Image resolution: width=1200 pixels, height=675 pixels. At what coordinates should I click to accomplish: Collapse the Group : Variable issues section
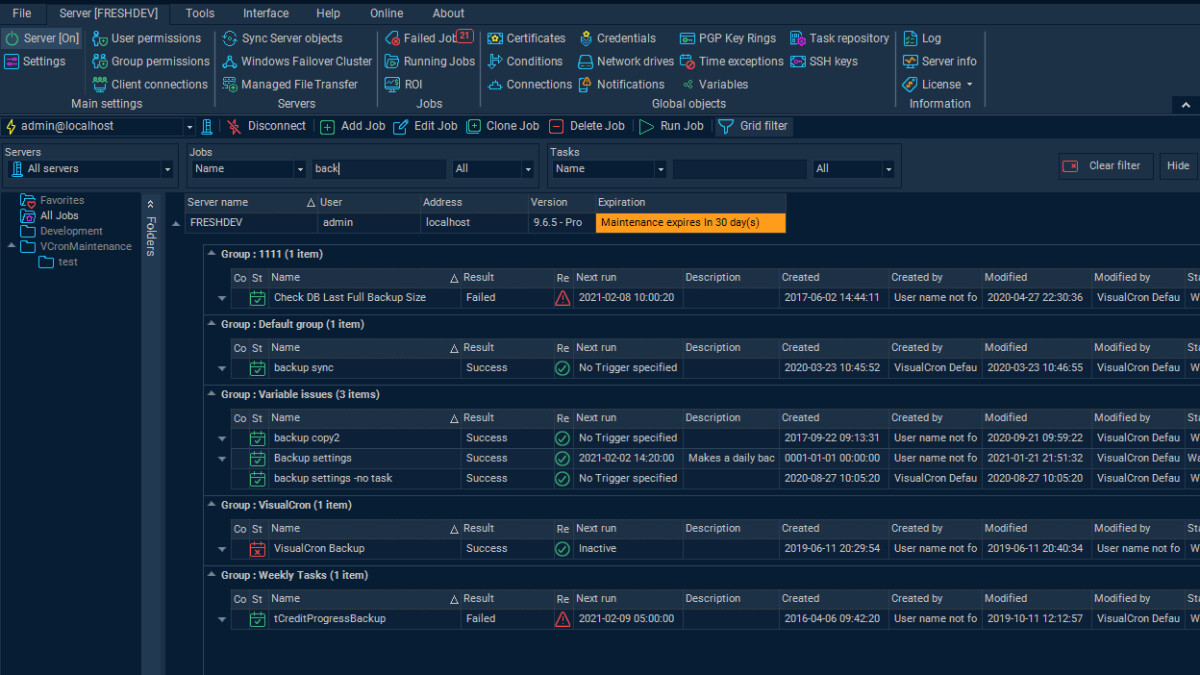tap(212, 394)
